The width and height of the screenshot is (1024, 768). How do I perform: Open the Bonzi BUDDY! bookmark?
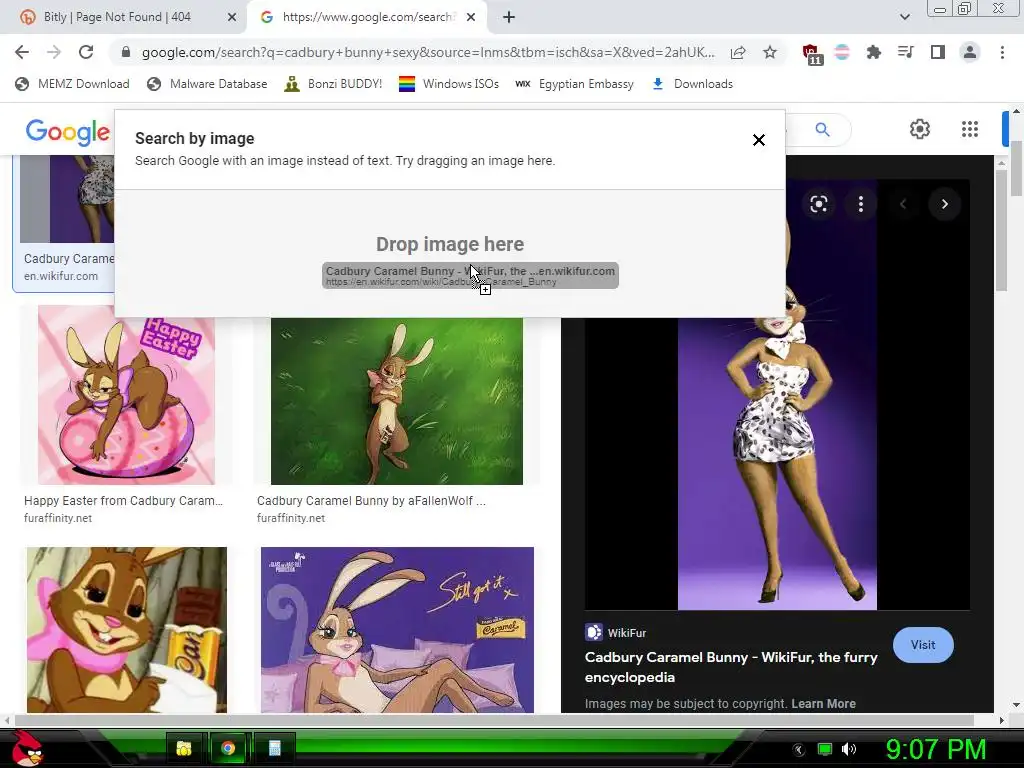334,84
